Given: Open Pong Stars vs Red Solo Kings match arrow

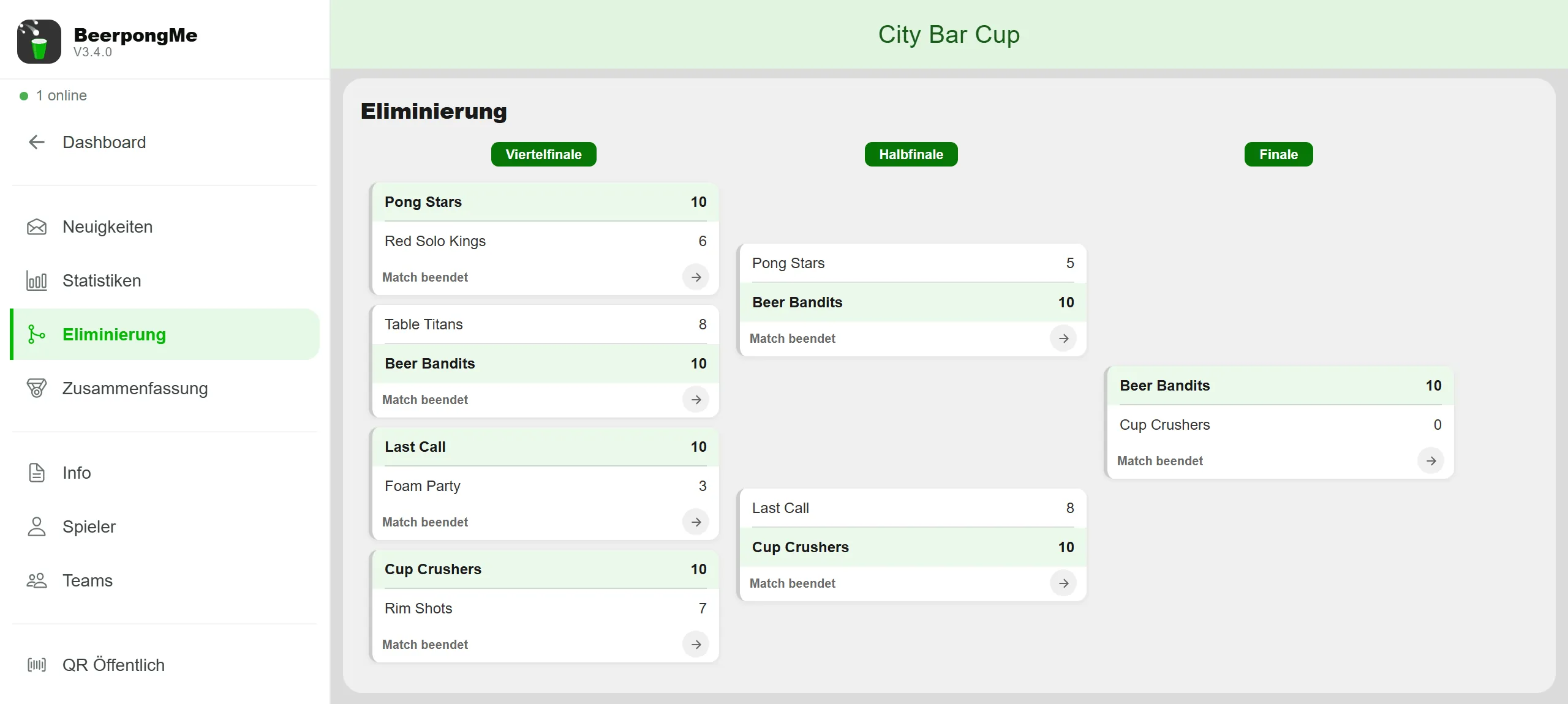Looking at the screenshot, I should (696, 277).
